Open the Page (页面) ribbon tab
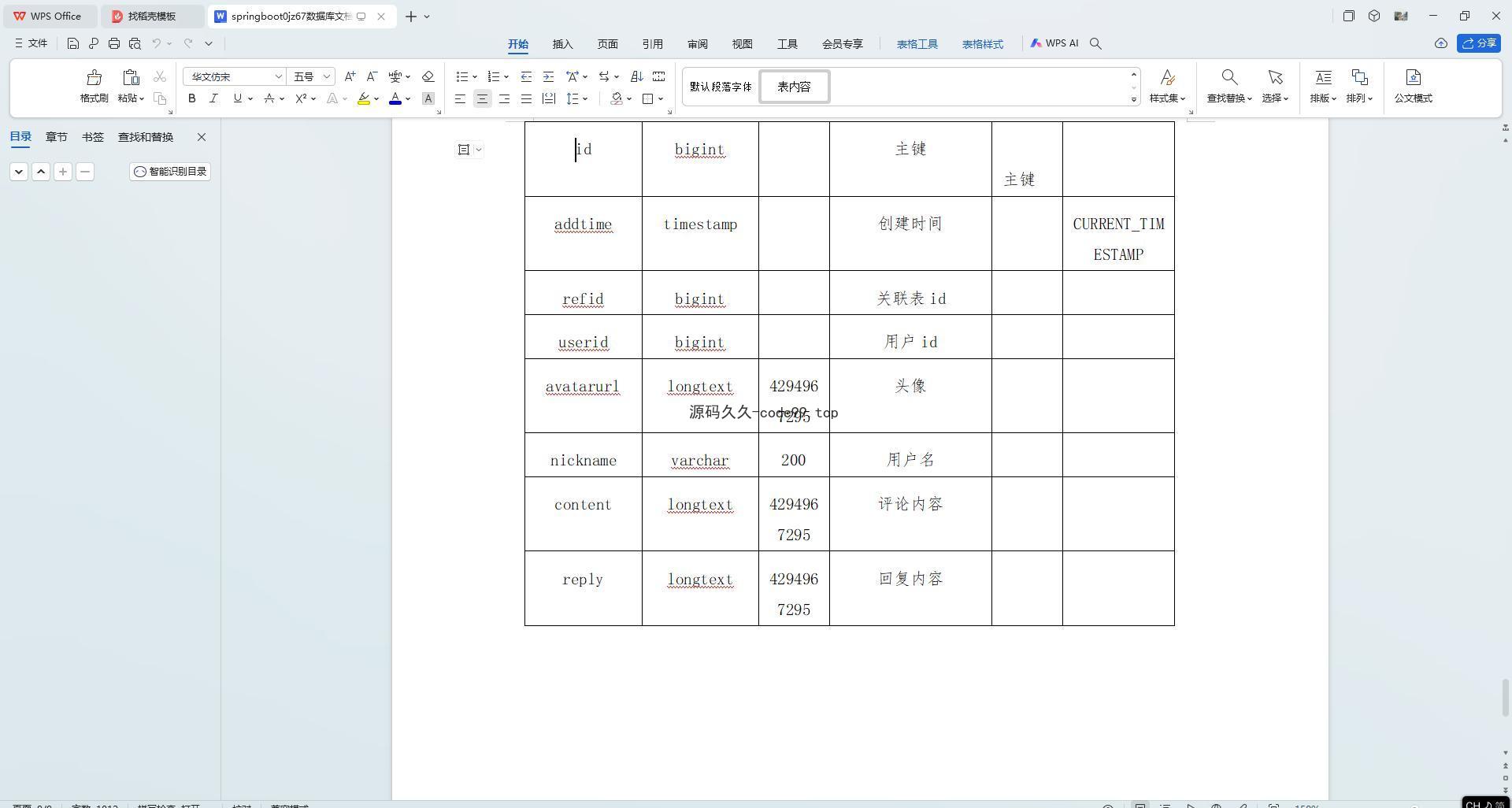The width and height of the screenshot is (1512, 808). (x=607, y=44)
